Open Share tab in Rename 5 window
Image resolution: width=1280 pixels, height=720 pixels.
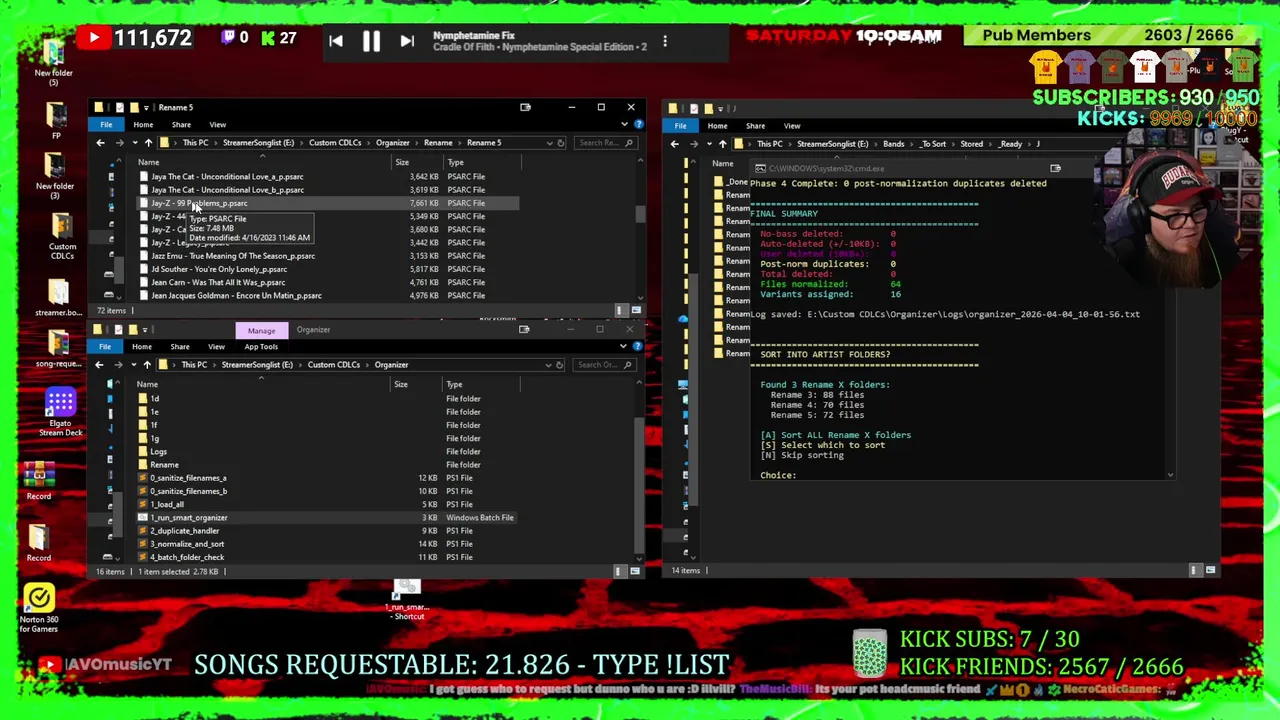point(181,125)
